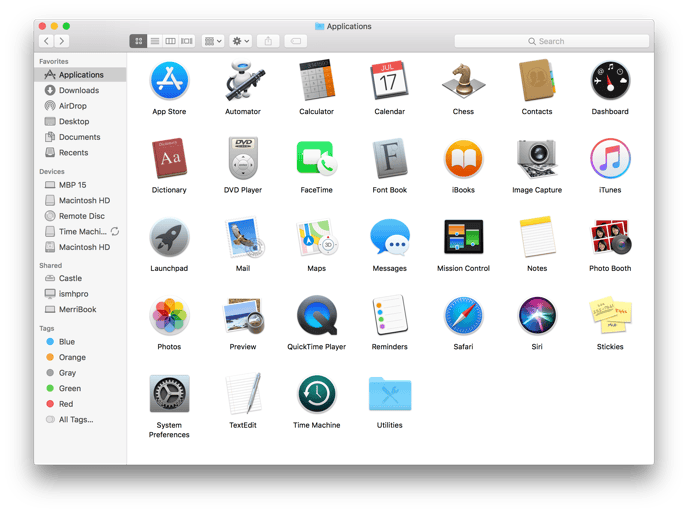The height and width of the screenshot is (513, 688).
Task: Open the Action gear dropdown menu
Action: click(x=240, y=41)
